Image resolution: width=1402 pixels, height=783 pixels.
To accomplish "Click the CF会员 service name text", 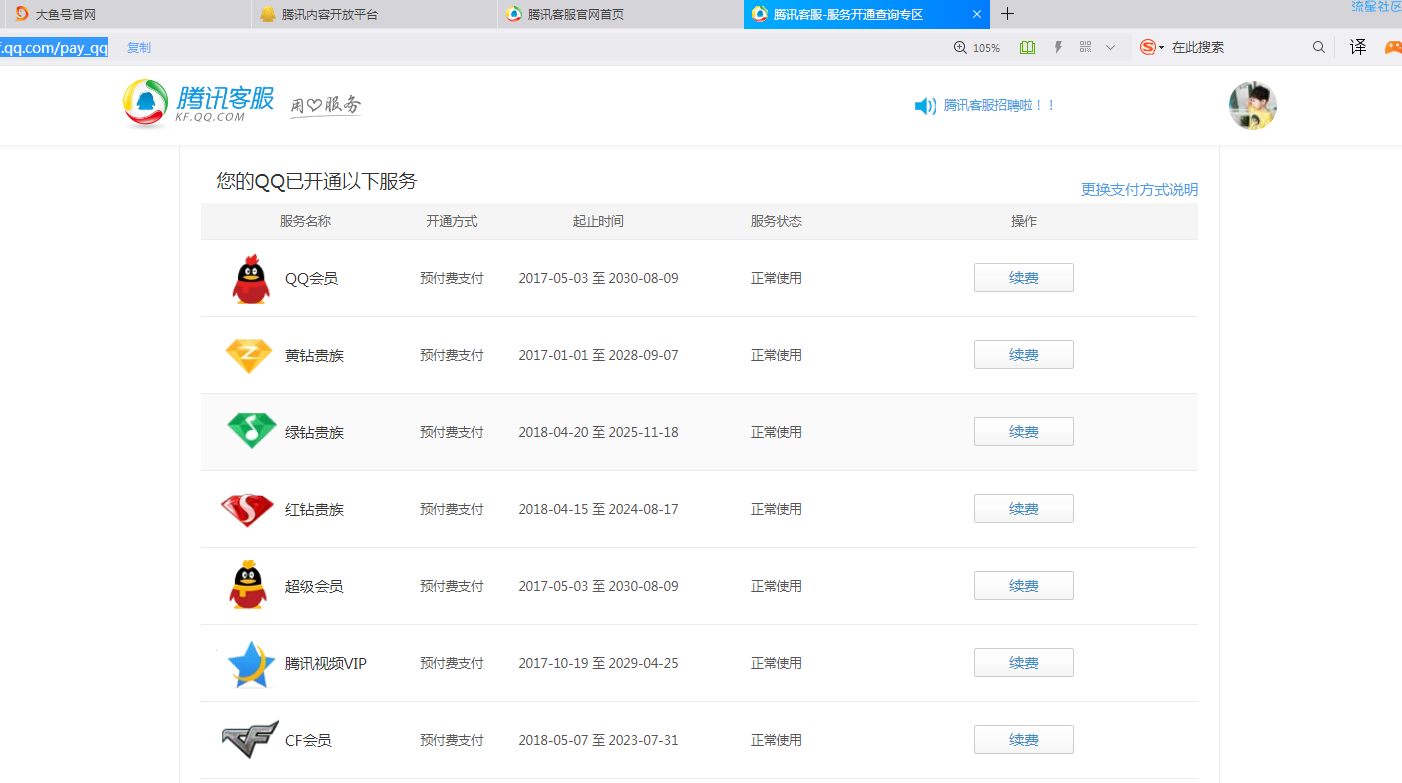I will click(308, 740).
